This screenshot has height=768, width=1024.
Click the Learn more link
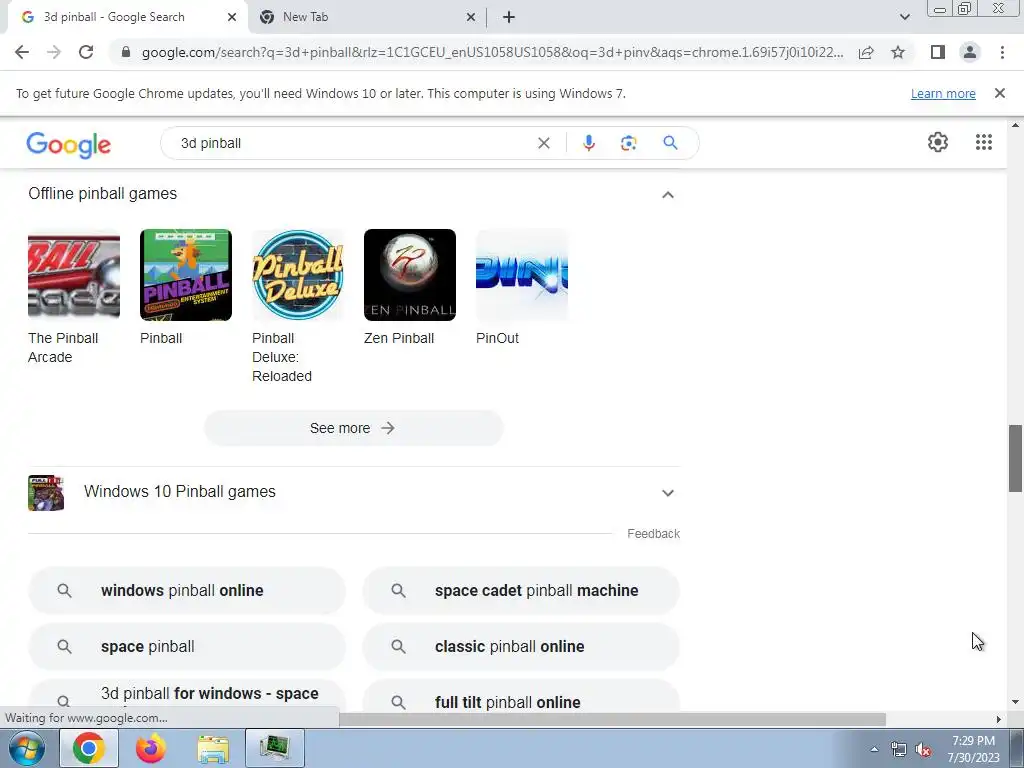point(943,93)
